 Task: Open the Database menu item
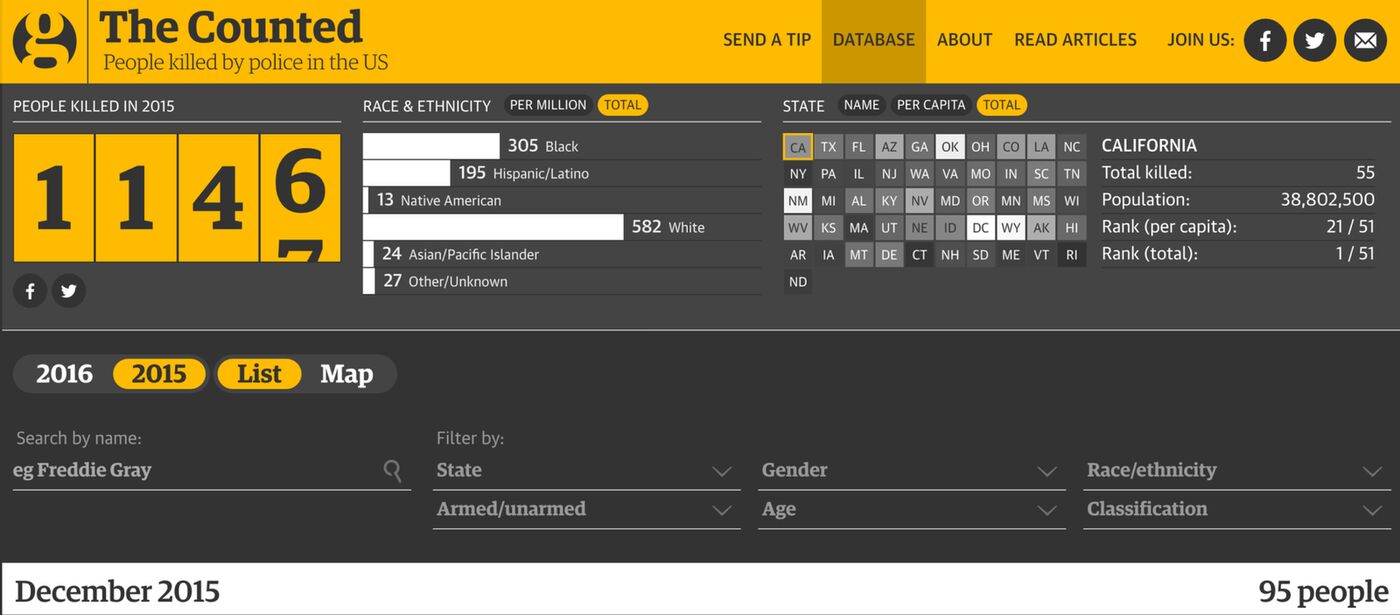[874, 40]
